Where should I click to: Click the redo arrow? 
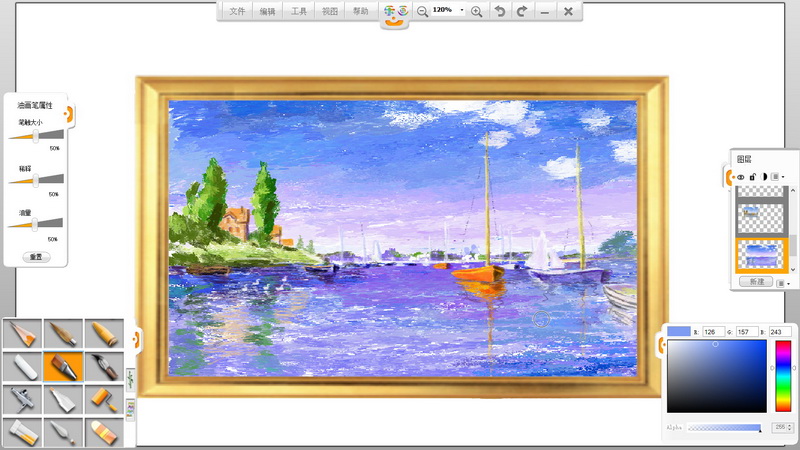pos(521,11)
